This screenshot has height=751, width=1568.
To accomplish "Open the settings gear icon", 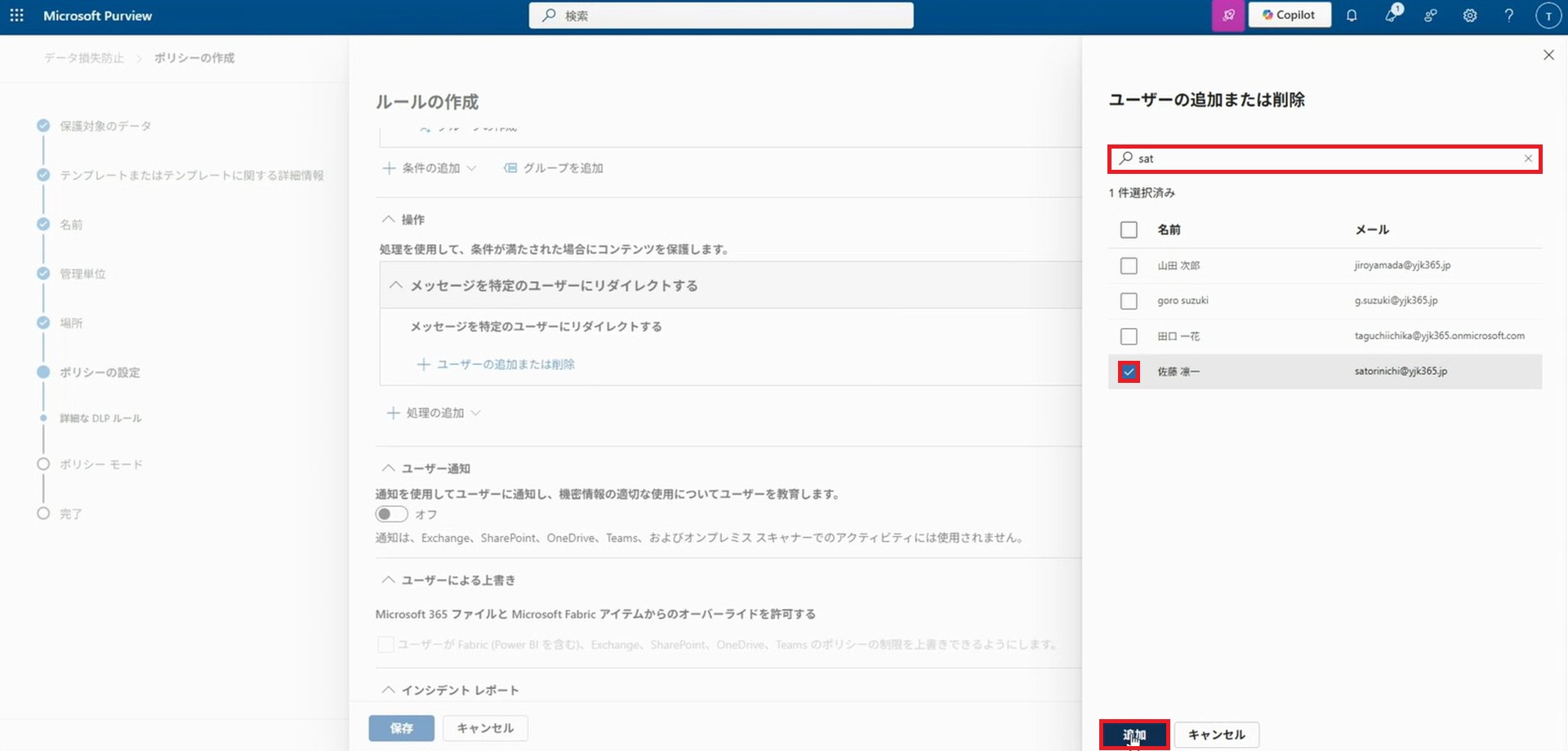I will [x=1469, y=16].
